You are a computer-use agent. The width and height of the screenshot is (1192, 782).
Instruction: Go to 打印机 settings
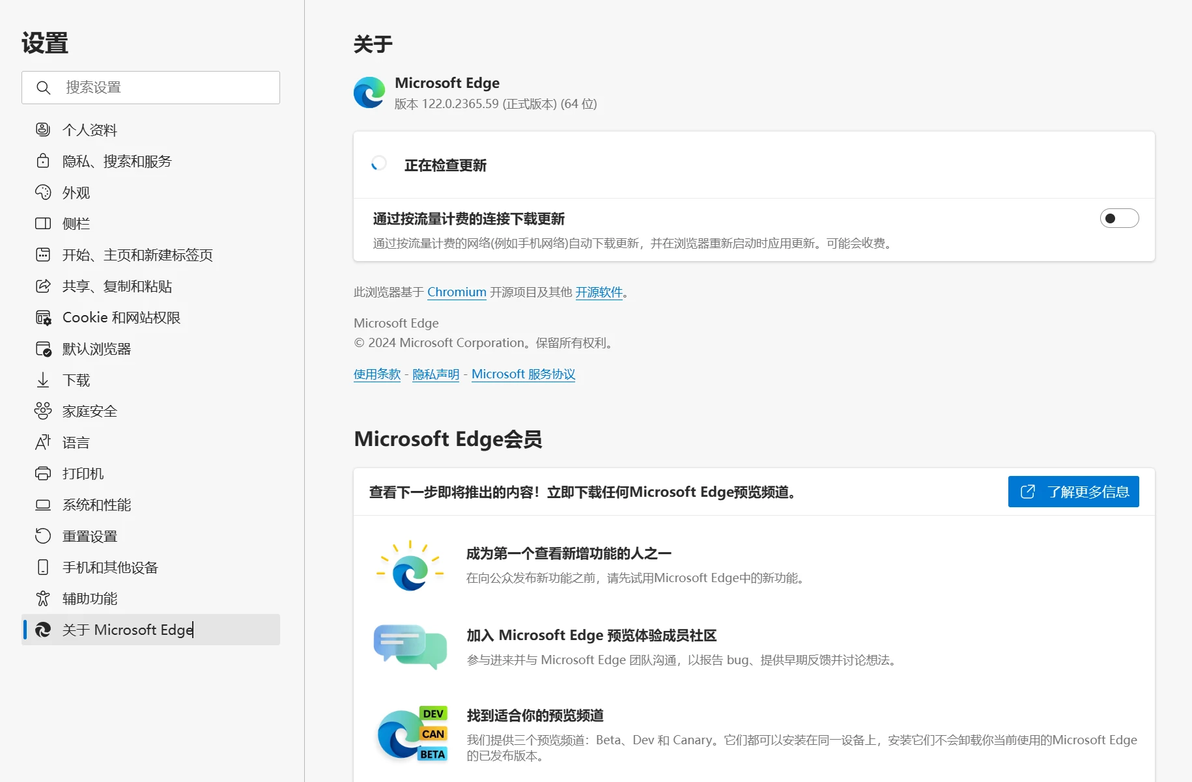(x=151, y=473)
